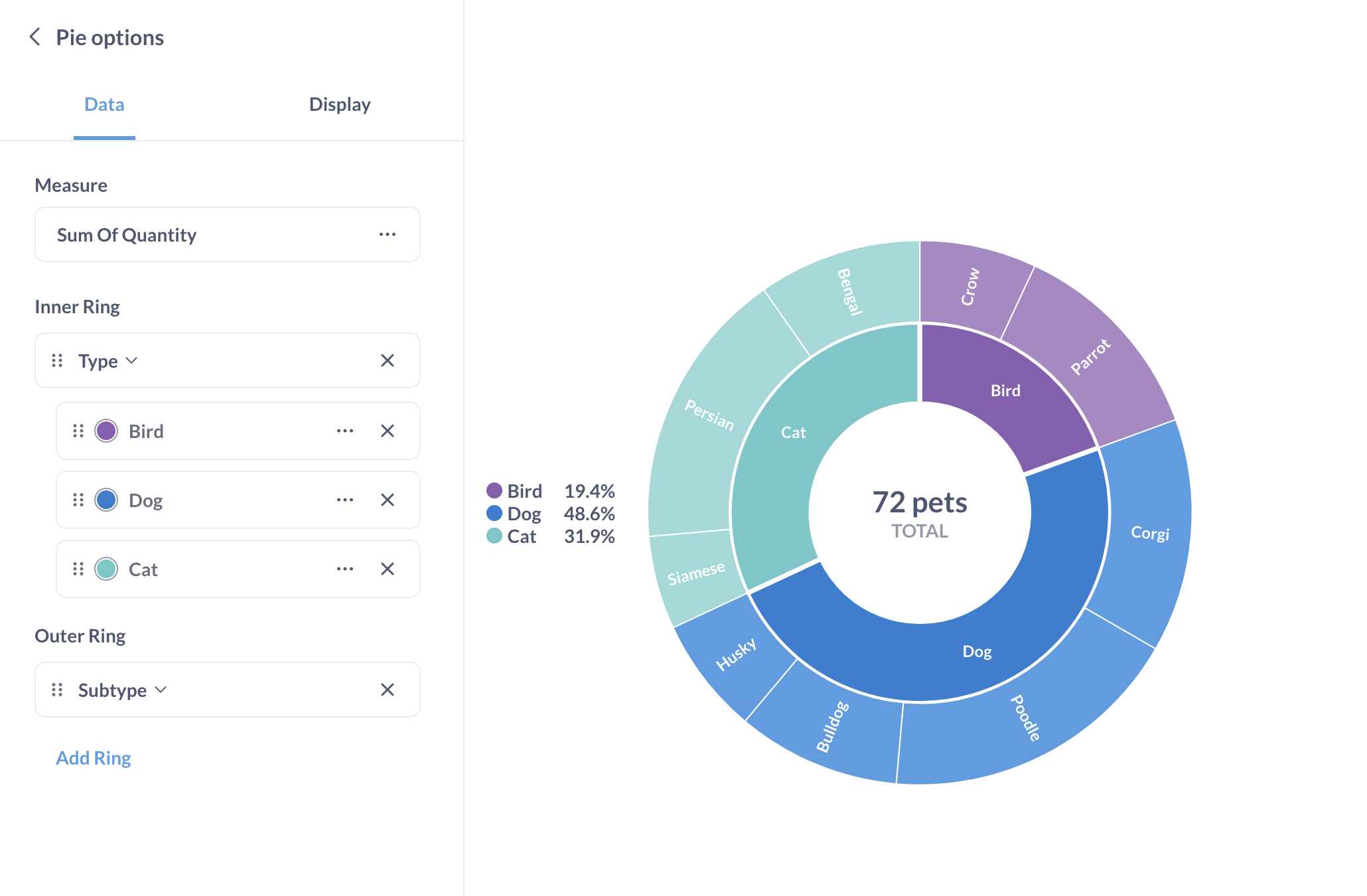Open the Bird color swatch

point(105,431)
